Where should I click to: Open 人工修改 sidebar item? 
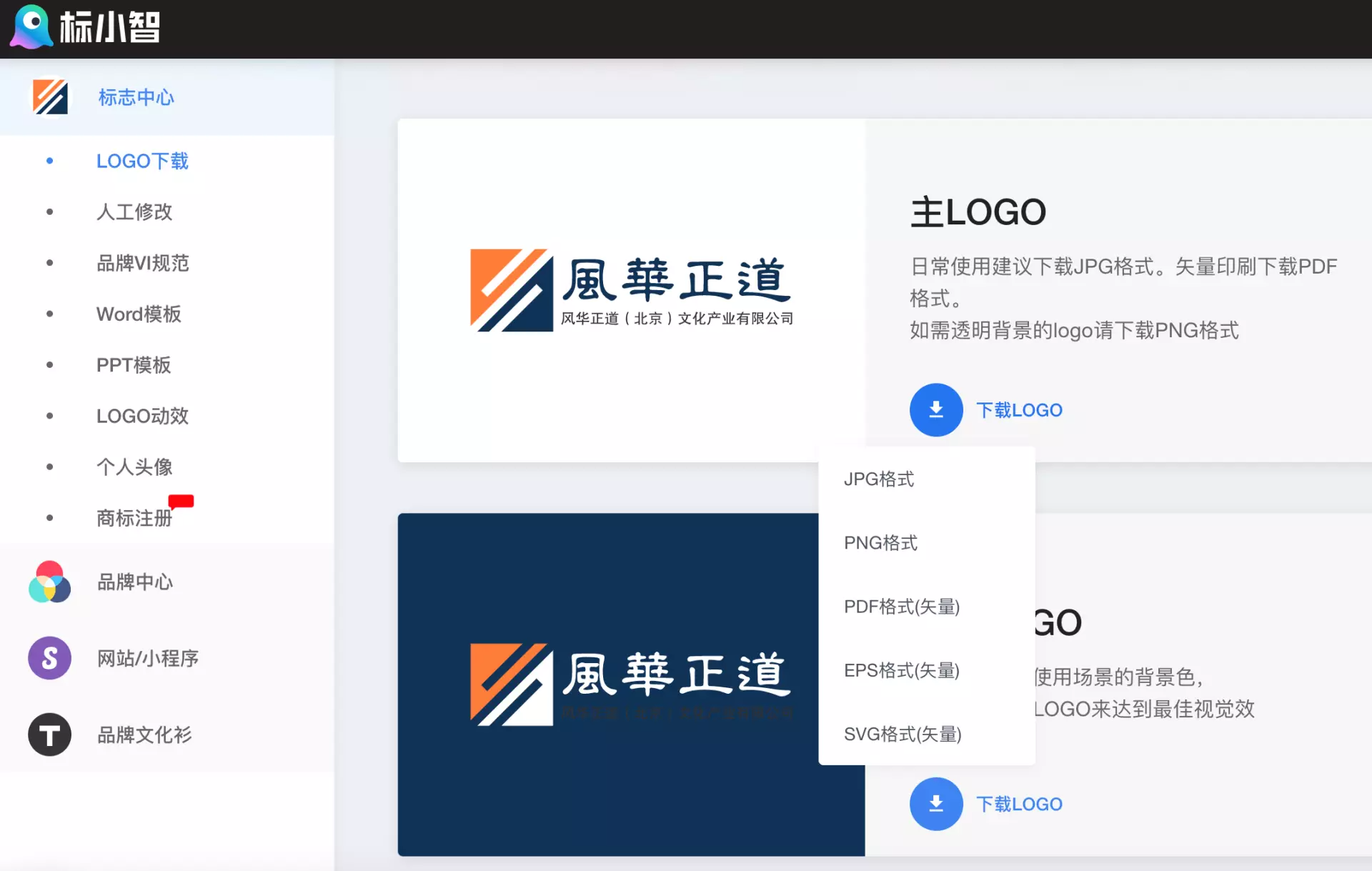pos(134,211)
